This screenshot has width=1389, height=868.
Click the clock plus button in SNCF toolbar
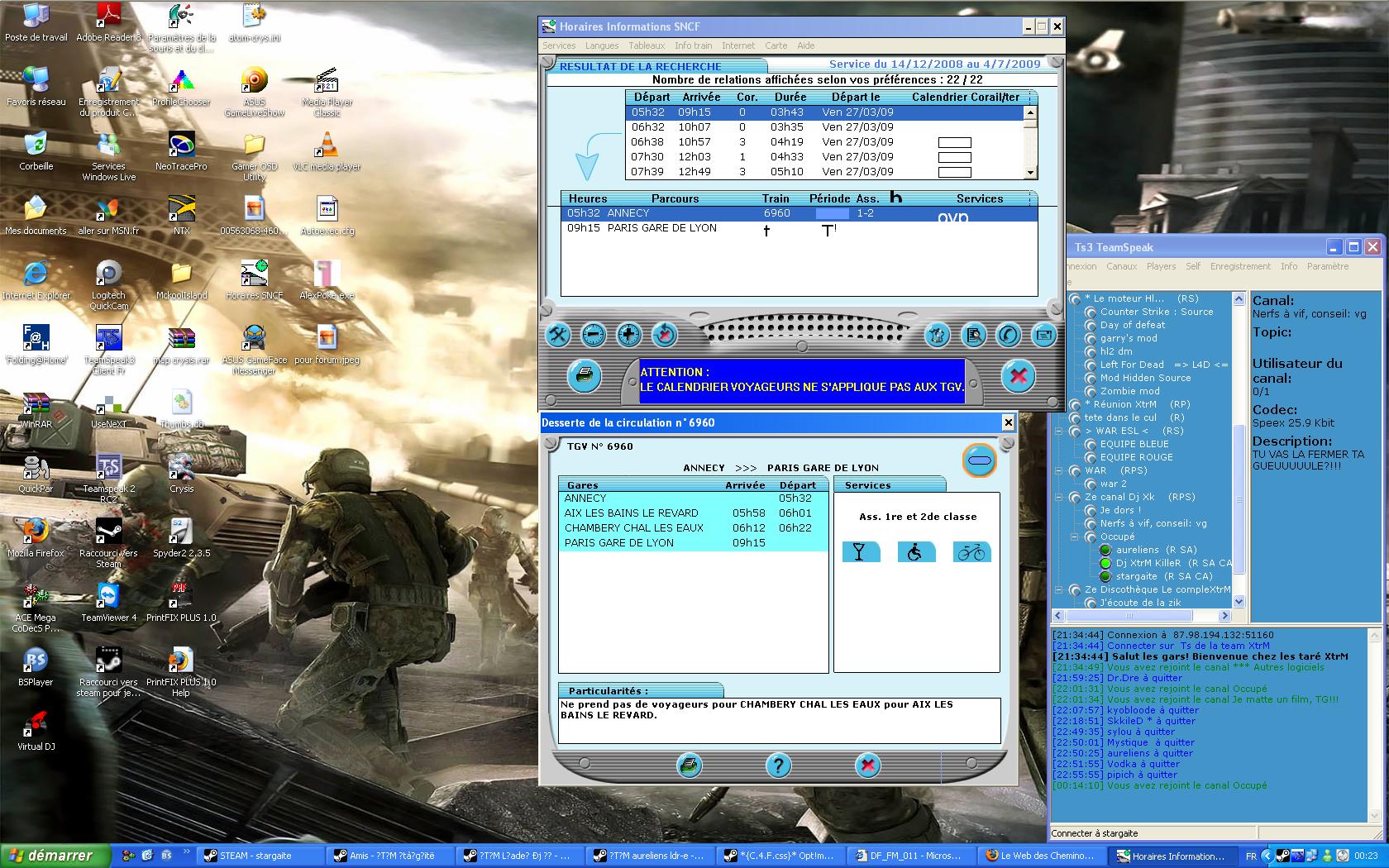point(629,335)
